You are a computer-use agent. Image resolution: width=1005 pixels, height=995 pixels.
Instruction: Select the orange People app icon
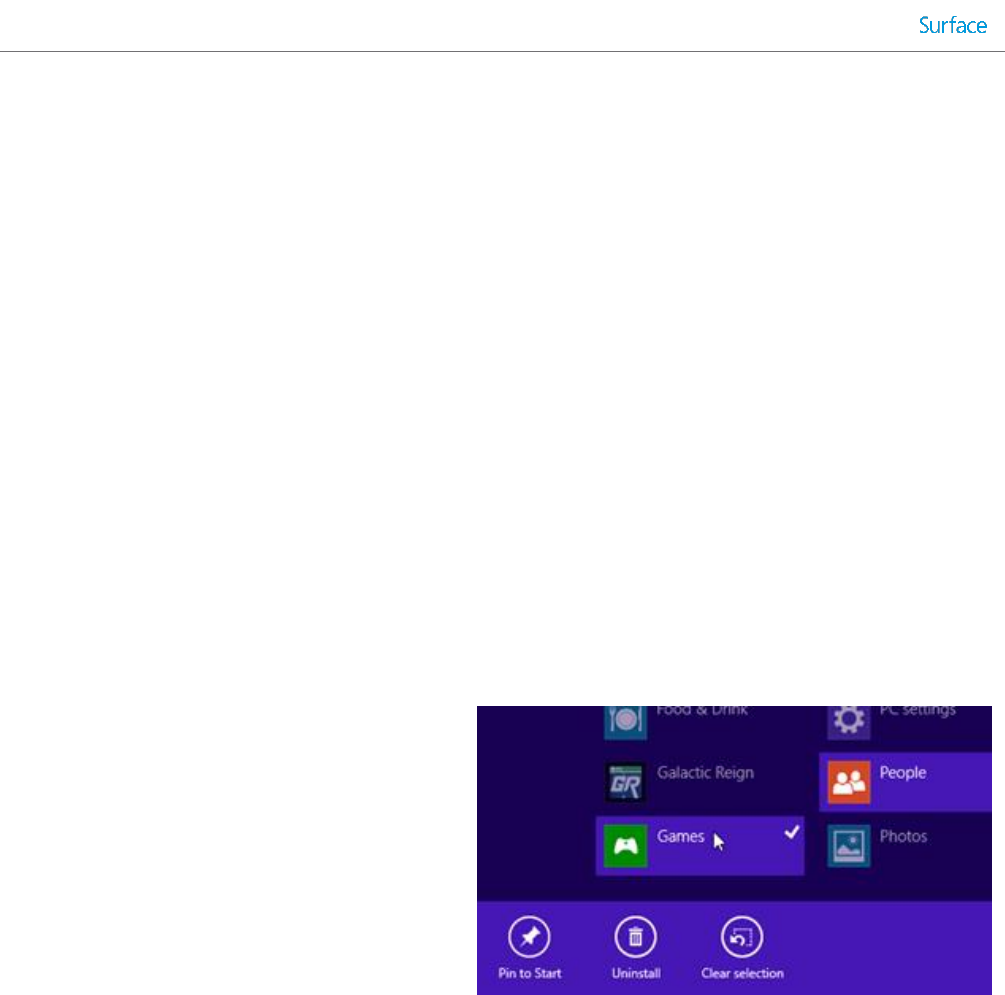[x=848, y=782]
